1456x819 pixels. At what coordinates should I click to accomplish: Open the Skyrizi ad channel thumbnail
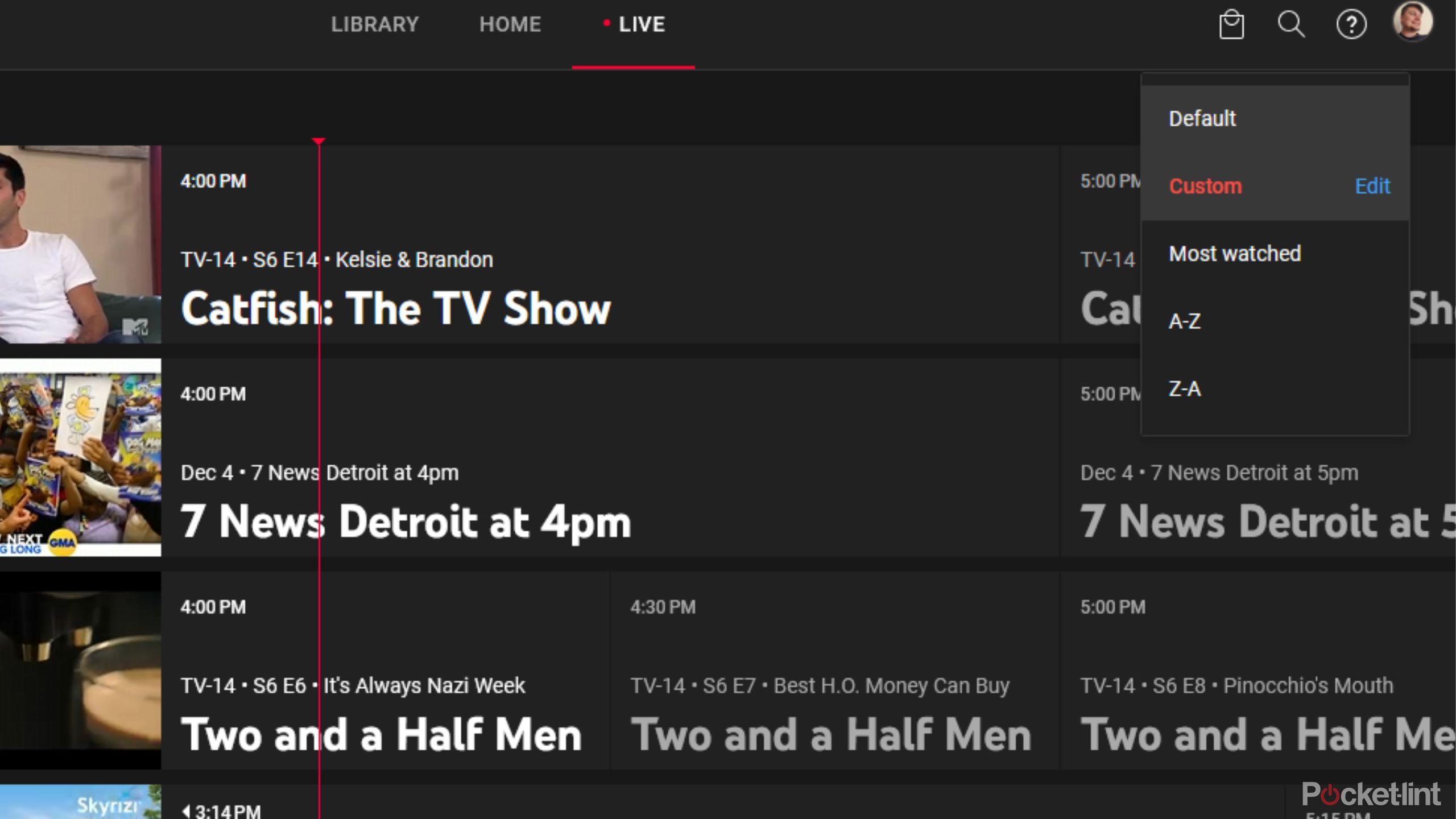pyautogui.click(x=80, y=802)
